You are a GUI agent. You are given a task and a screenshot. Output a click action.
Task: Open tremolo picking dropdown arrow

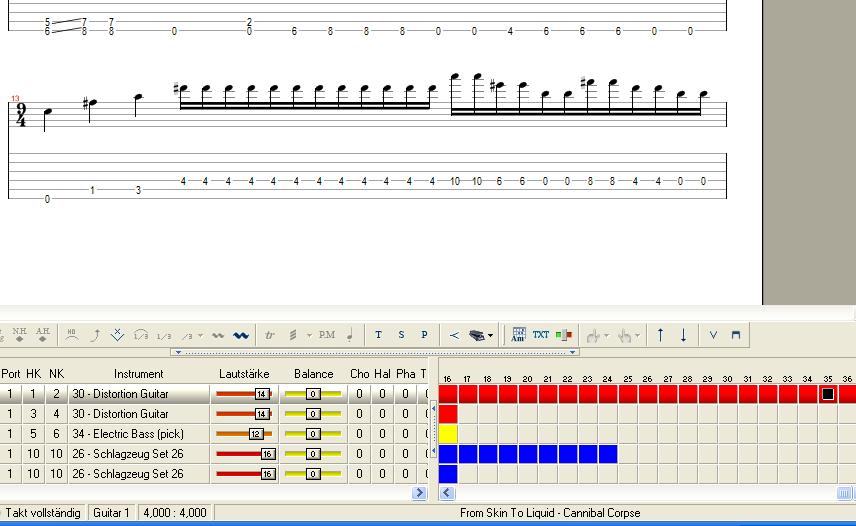(308, 335)
